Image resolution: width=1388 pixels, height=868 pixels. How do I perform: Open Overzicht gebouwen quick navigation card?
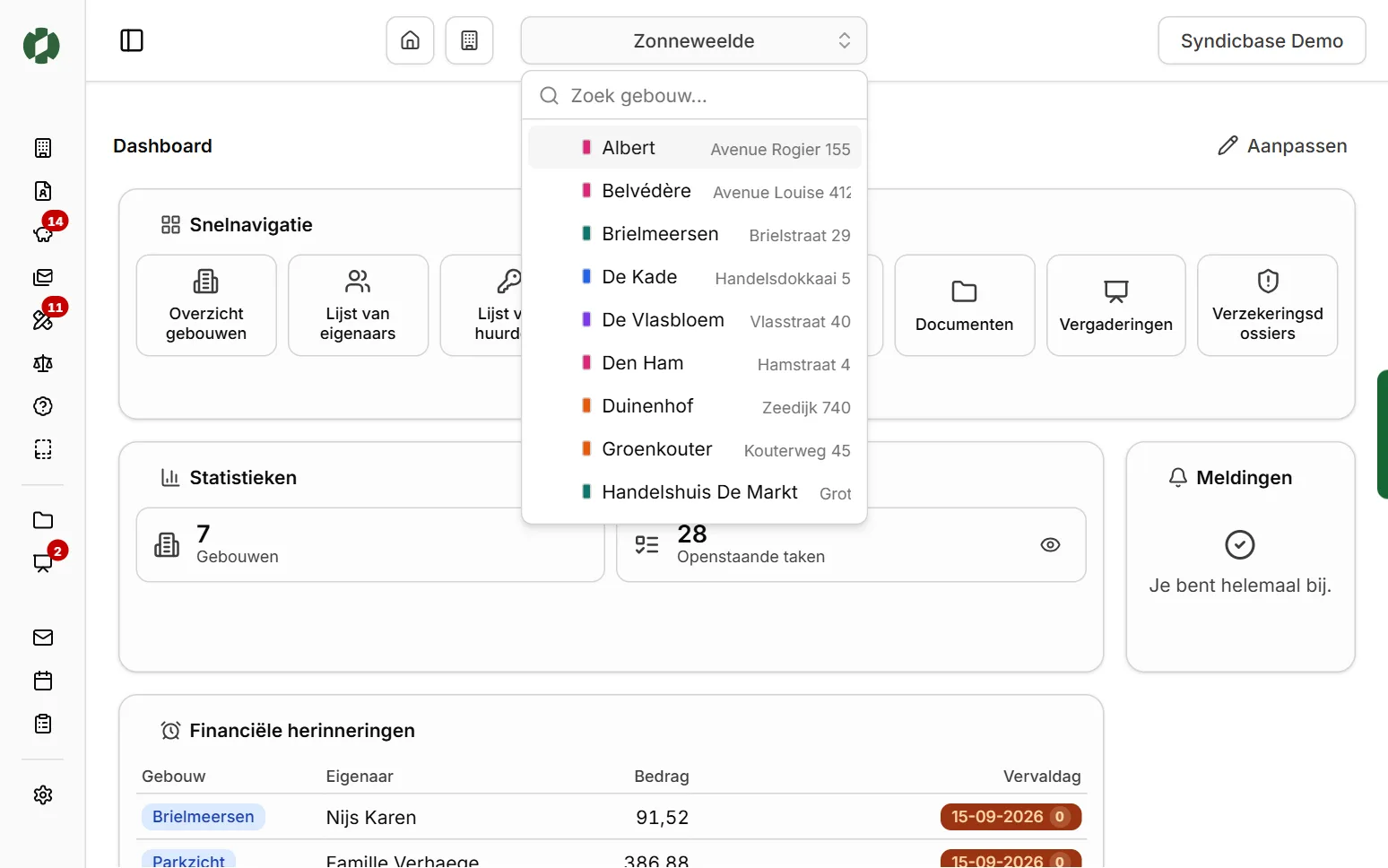(206, 306)
